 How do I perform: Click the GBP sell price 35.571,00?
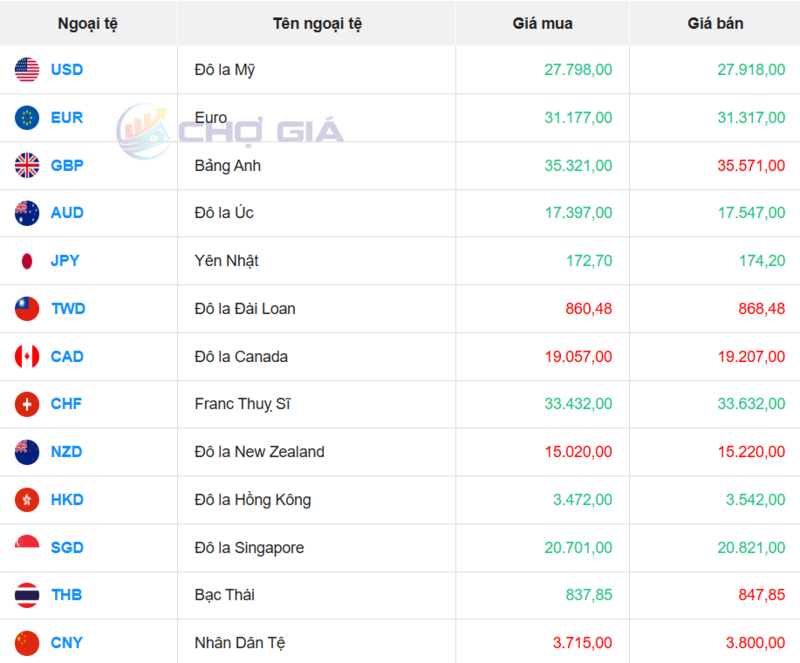click(750, 165)
